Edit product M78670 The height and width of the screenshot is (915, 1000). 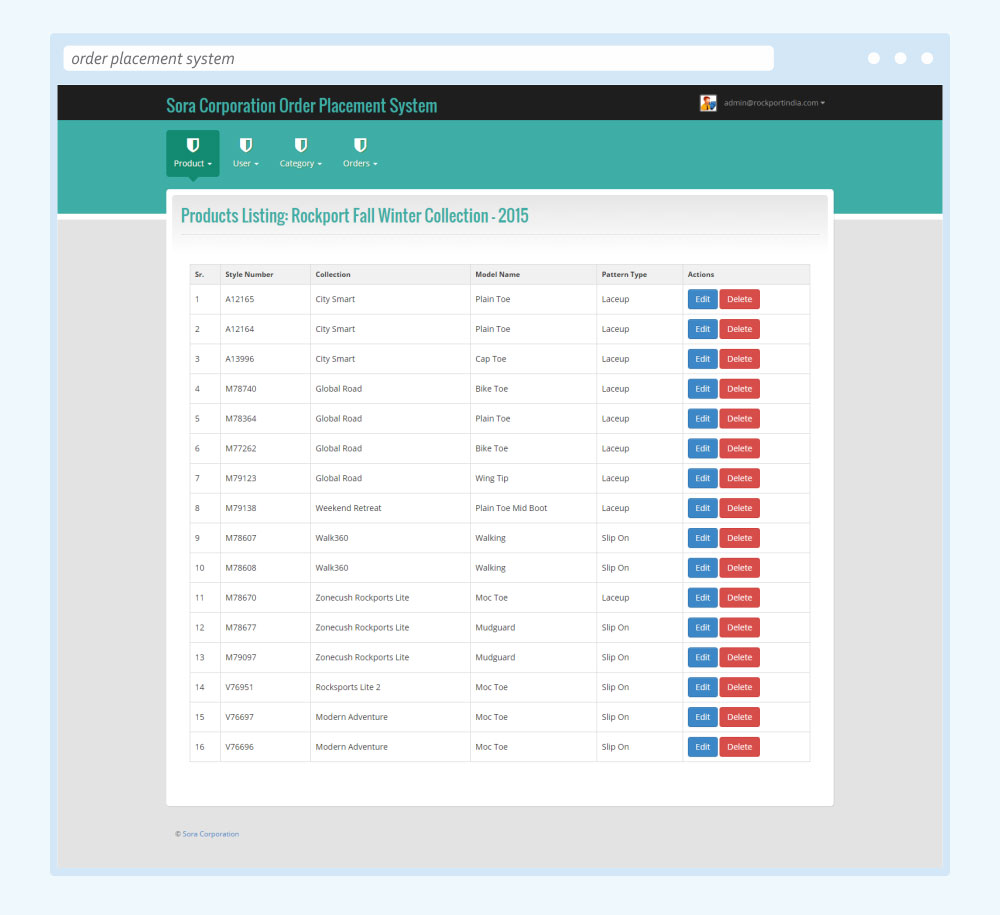702,598
